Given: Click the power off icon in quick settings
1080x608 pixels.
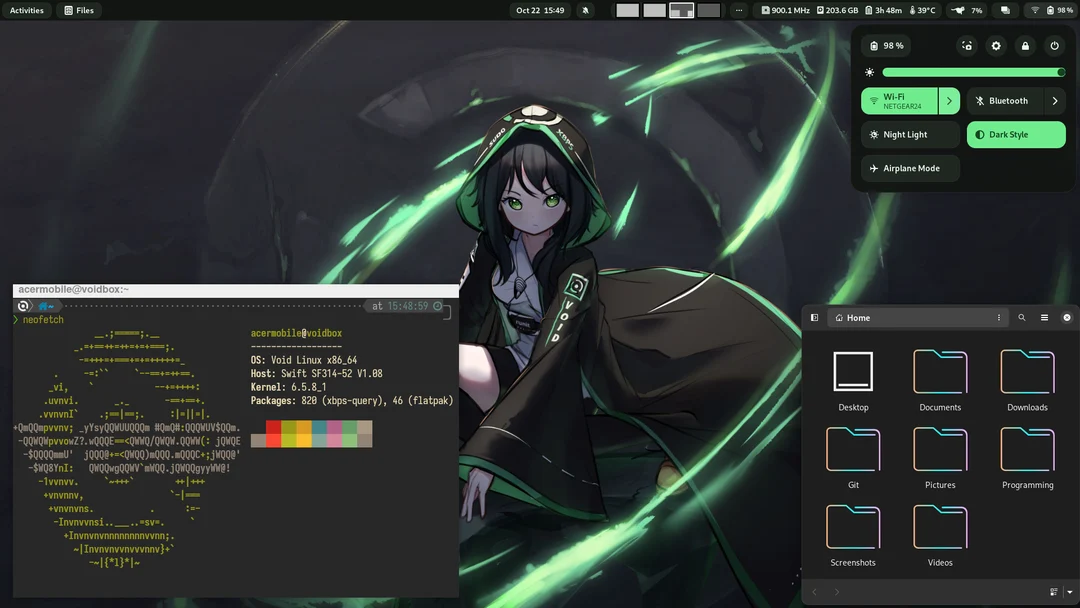Looking at the screenshot, I should click(x=1054, y=45).
